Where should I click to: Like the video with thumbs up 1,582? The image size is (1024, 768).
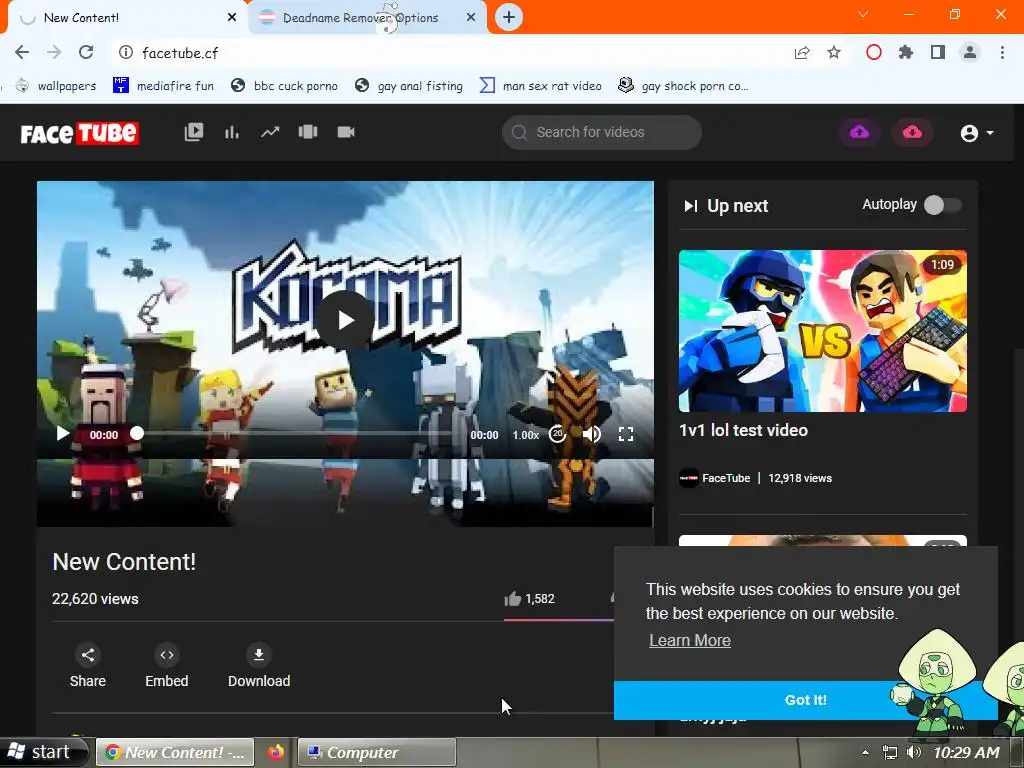530,599
